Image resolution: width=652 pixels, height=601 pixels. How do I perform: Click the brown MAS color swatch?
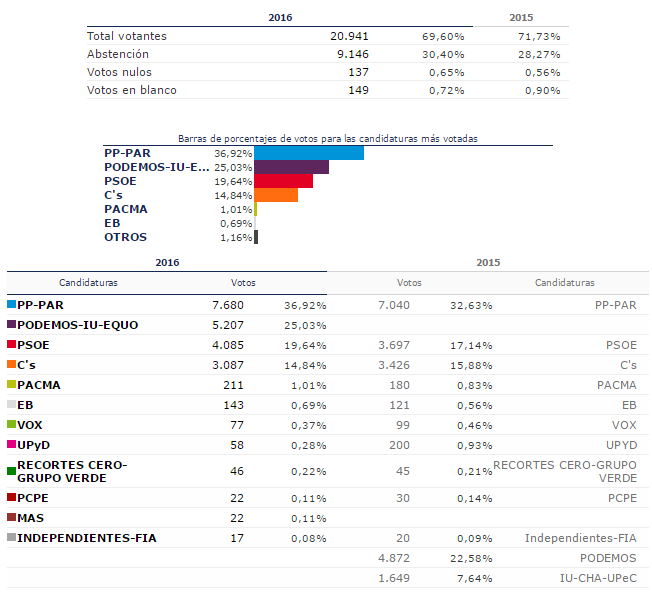[x=11, y=517]
